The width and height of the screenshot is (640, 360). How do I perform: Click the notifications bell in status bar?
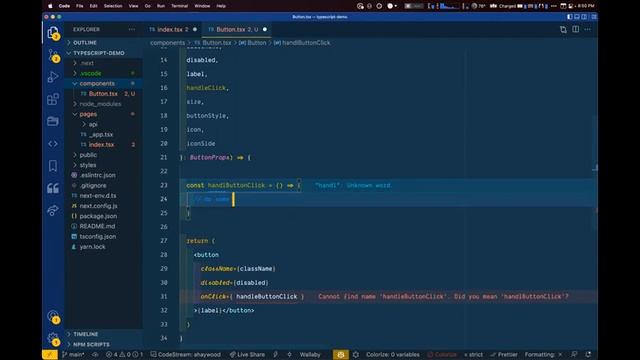point(588,355)
